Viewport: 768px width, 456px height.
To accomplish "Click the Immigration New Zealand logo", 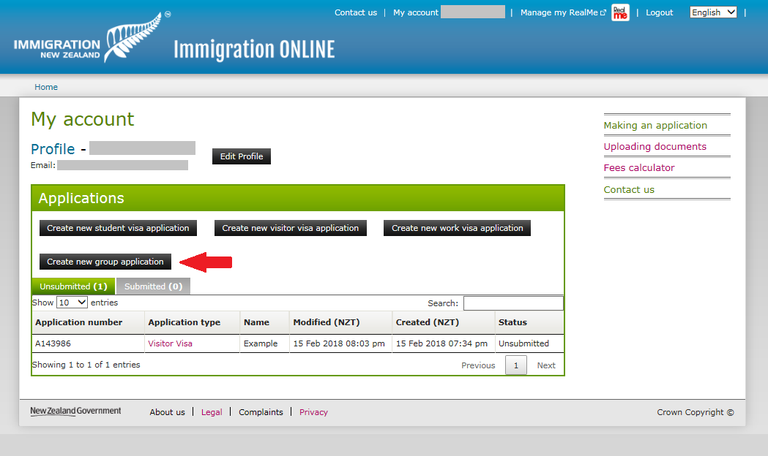I will pos(90,42).
